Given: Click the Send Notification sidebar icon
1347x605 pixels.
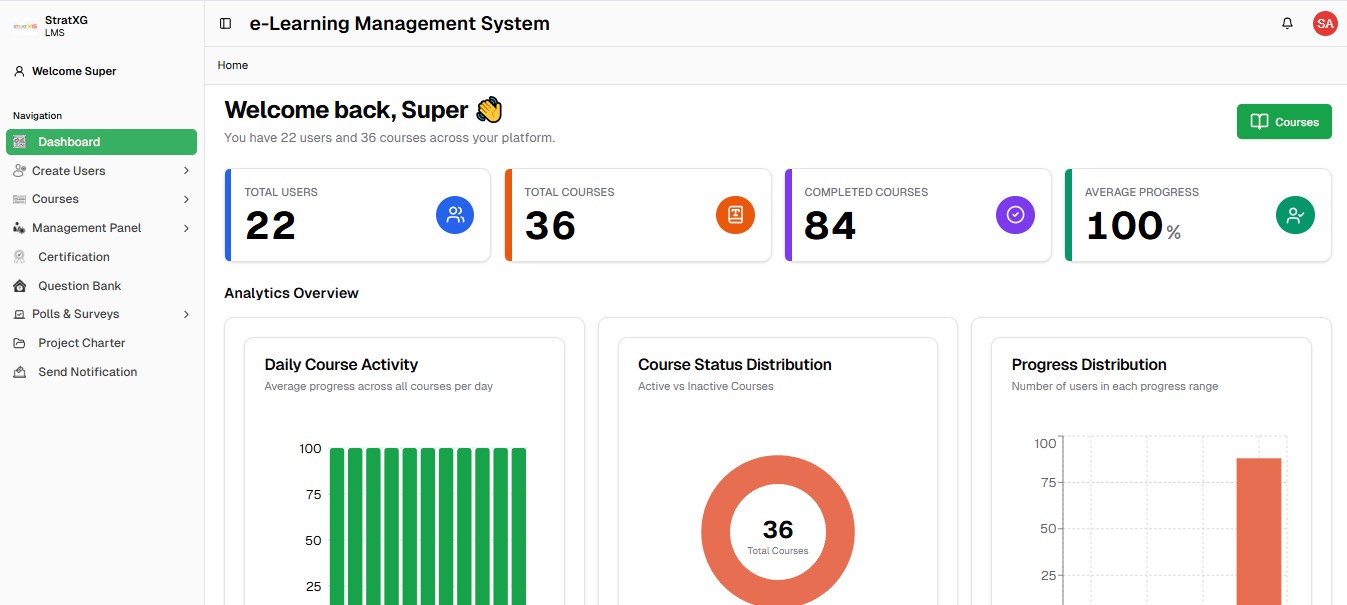Looking at the screenshot, I should [x=19, y=372].
